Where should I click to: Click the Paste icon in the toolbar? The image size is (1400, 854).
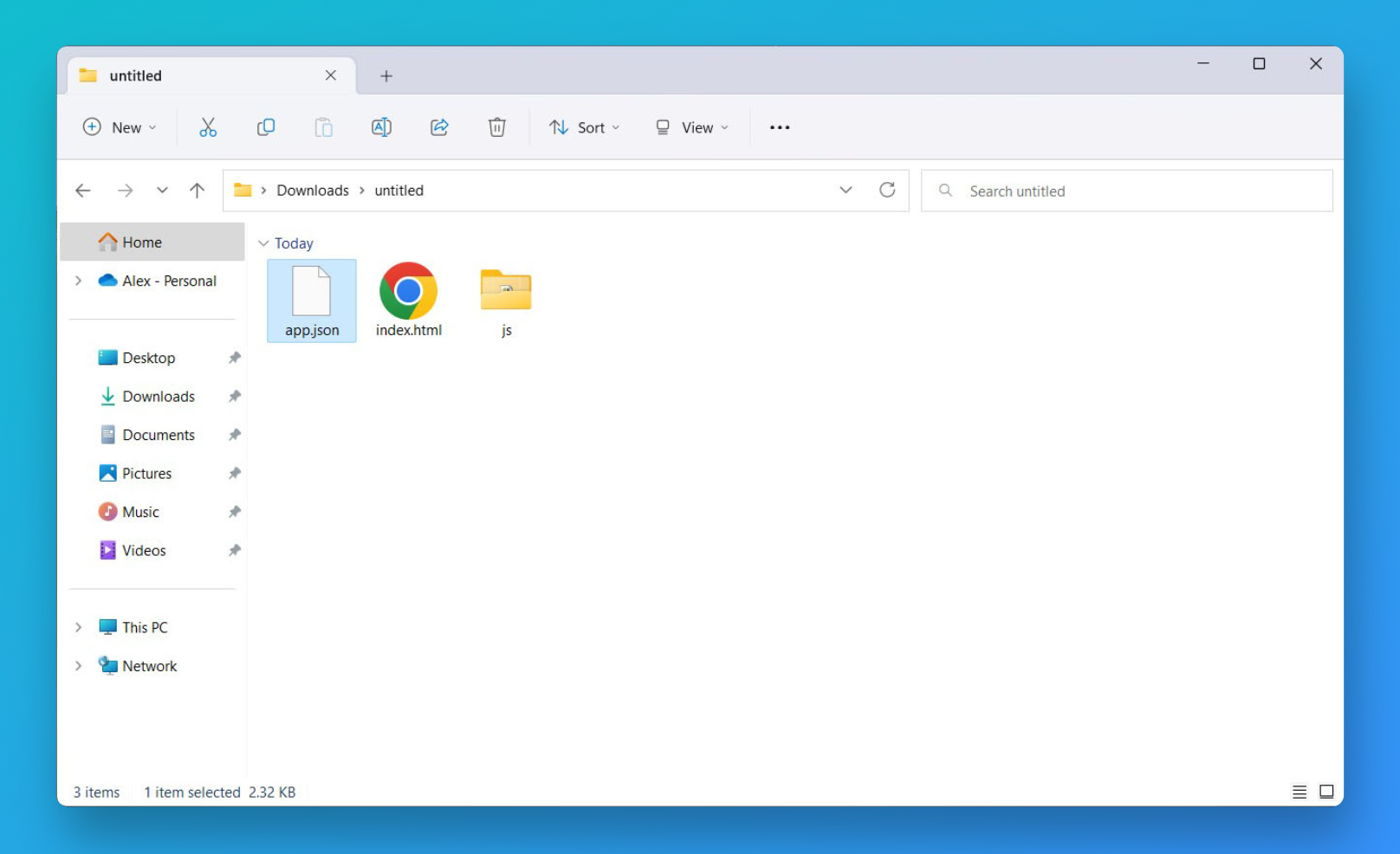[x=323, y=126]
